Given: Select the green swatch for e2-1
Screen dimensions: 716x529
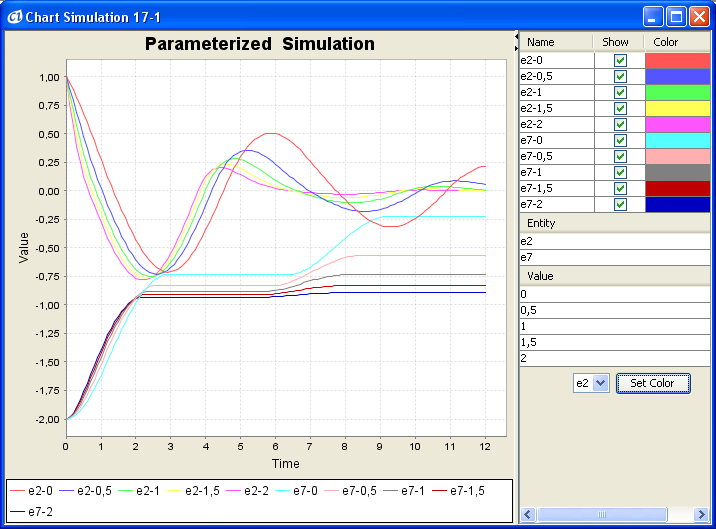Looking at the screenshot, I should [678, 92].
